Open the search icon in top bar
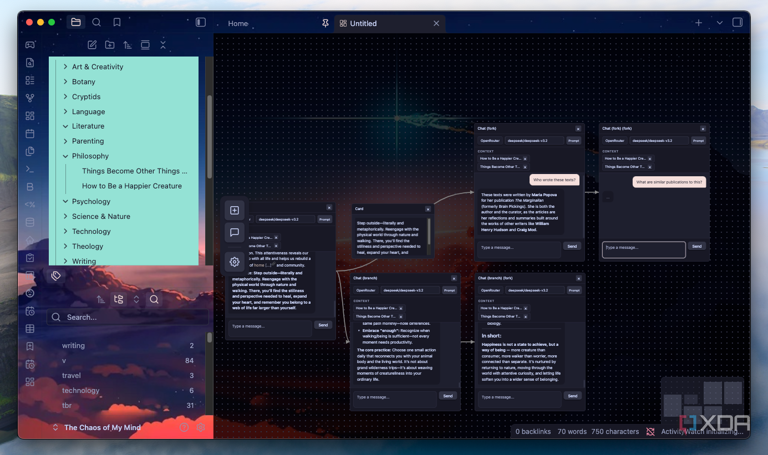 pyautogui.click(x=96, y=22)
